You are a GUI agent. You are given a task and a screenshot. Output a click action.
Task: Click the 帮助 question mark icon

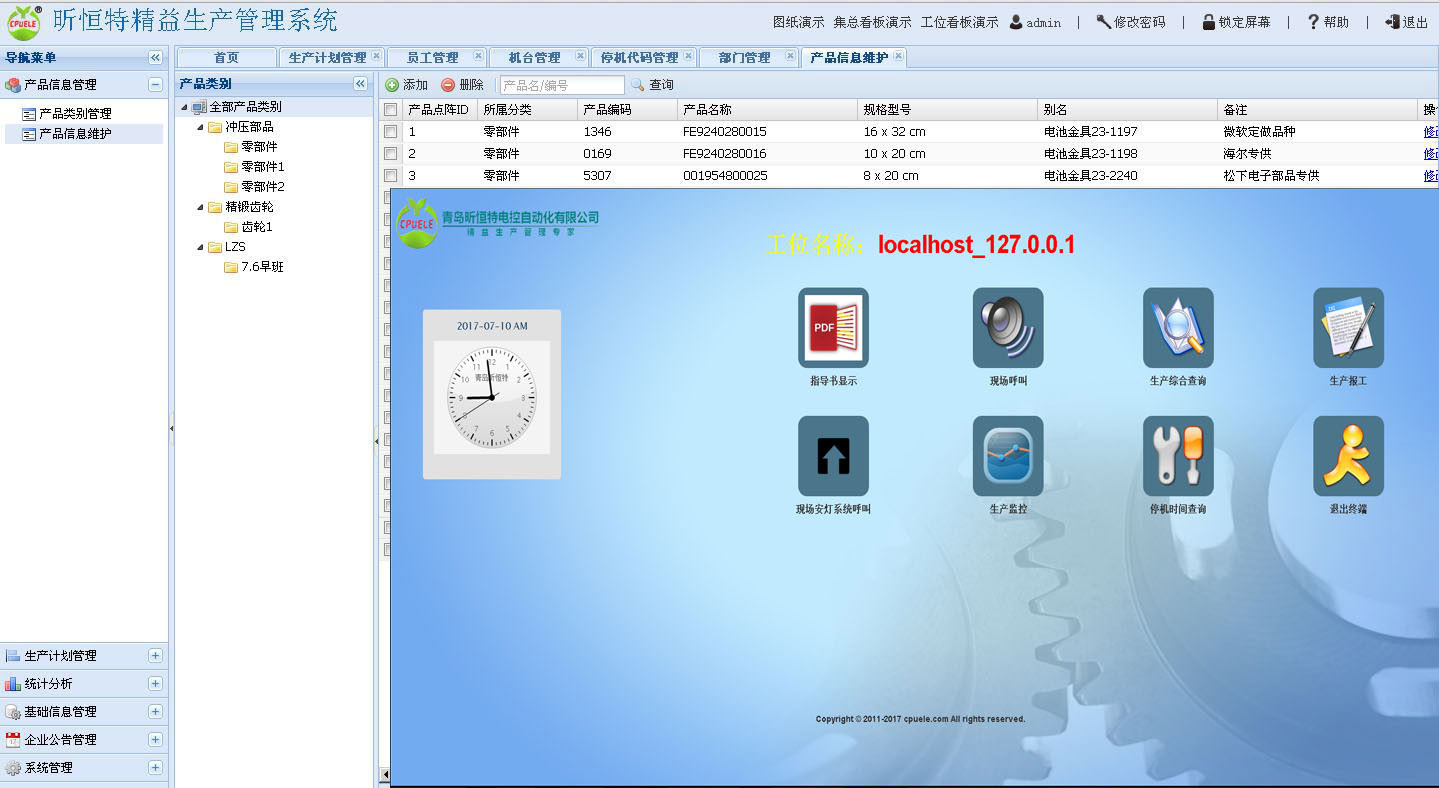(x=1313, y=21)
